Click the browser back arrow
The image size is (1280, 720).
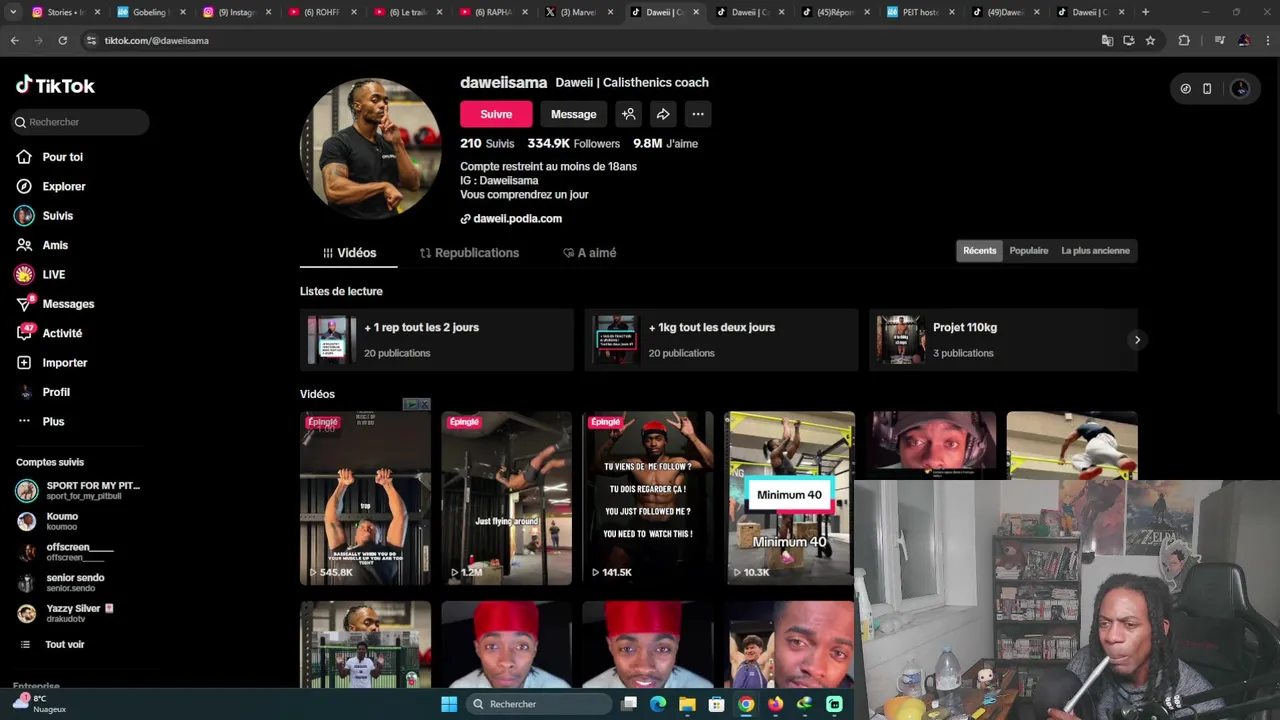coord(14,40)
